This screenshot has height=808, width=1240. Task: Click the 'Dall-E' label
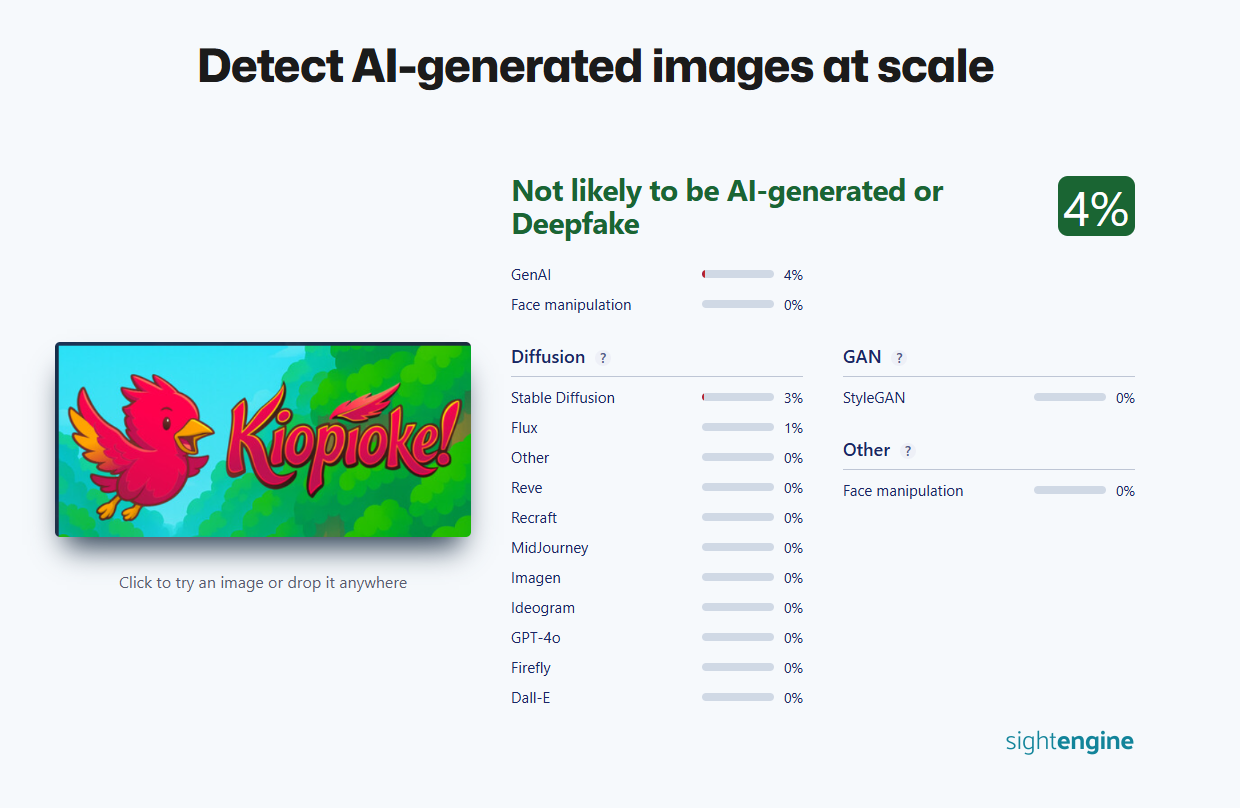tap(531, 698)
